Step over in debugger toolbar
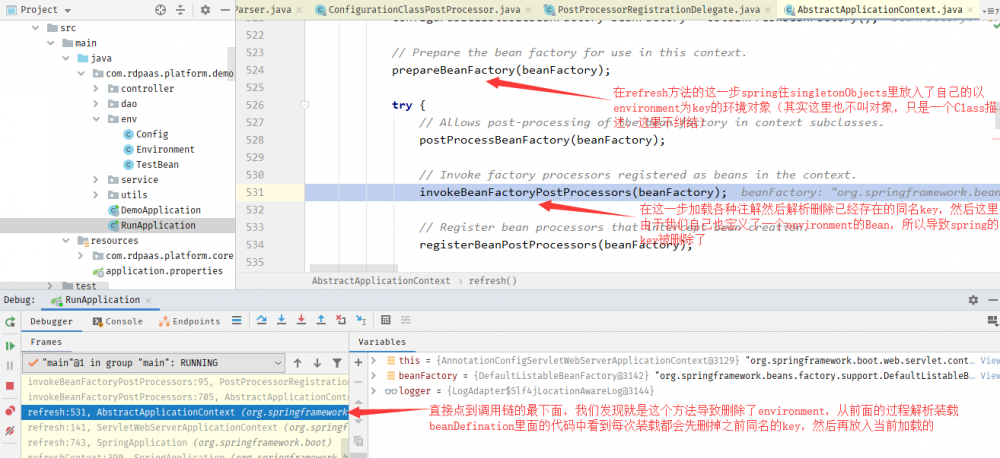This screenshot has height=458, width=1000. click(261, 320)
